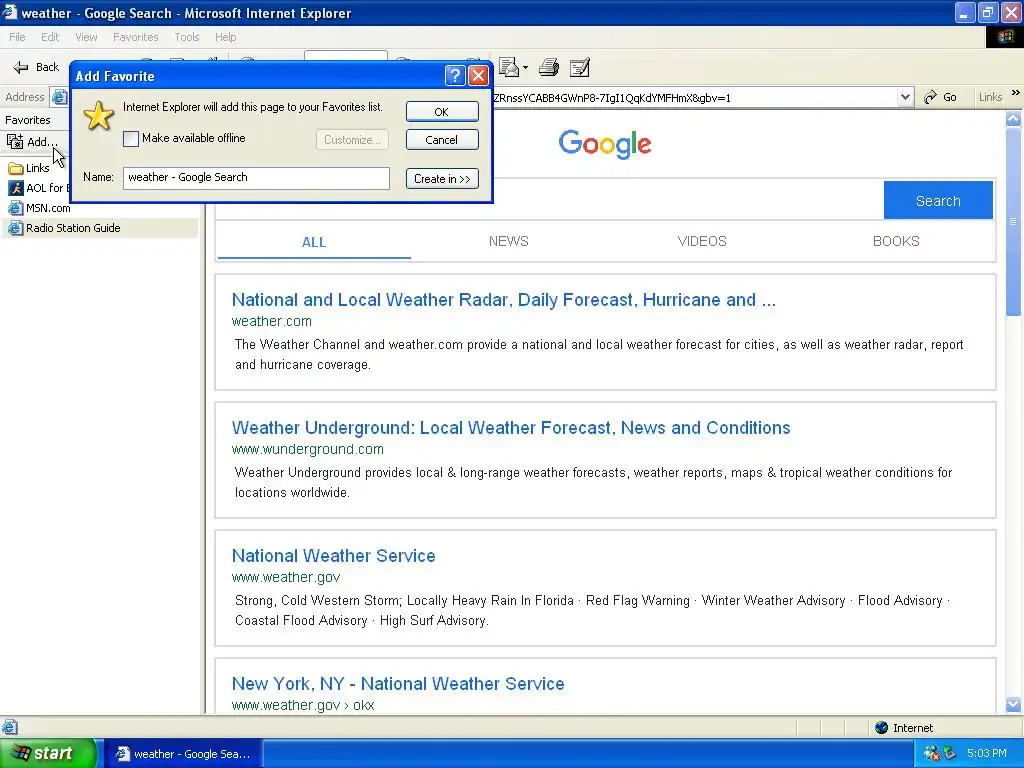Open the View menu

click(x=86, y=37)
